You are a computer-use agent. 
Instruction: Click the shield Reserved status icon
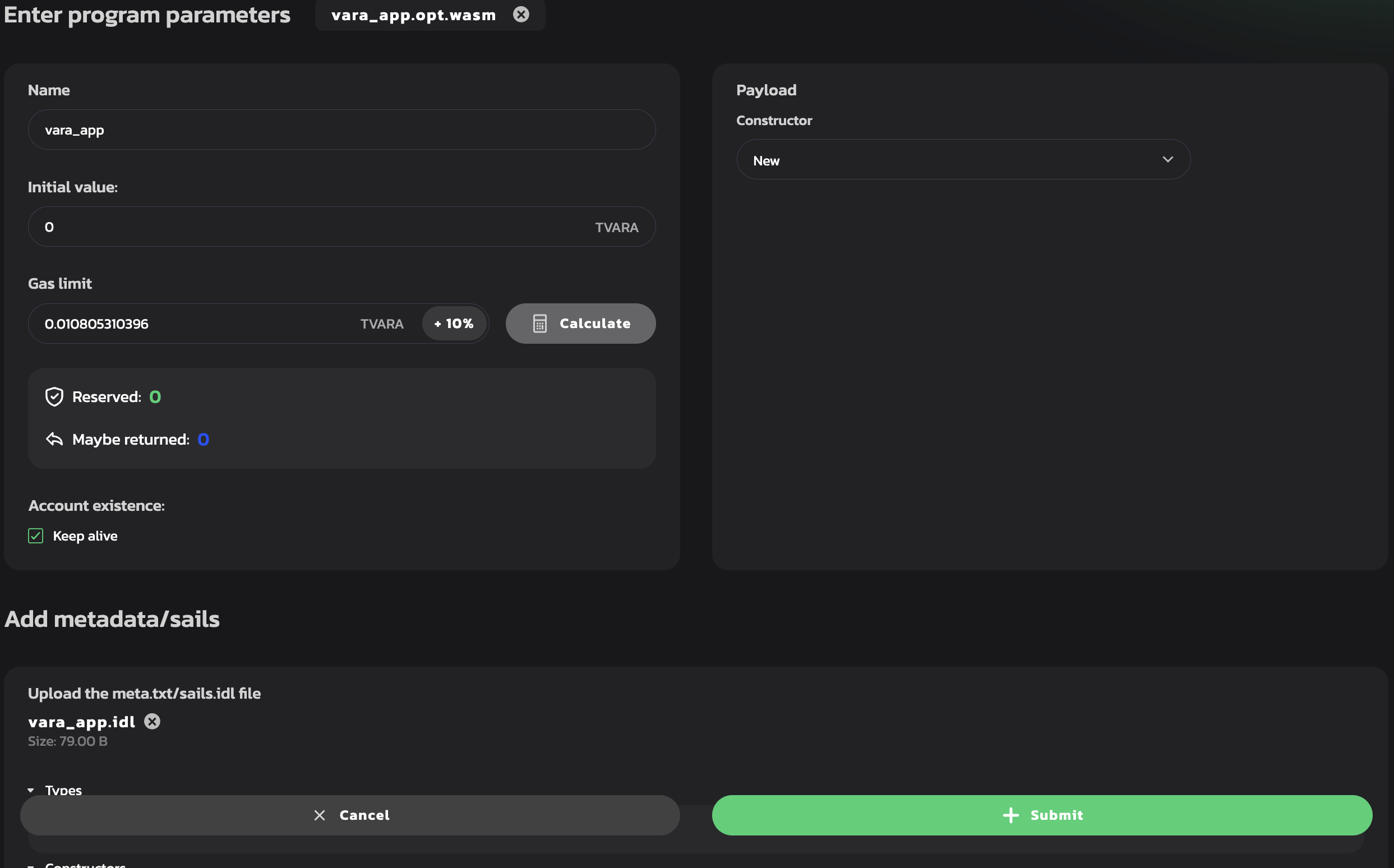pyautogui.click(x=54, y=396)
